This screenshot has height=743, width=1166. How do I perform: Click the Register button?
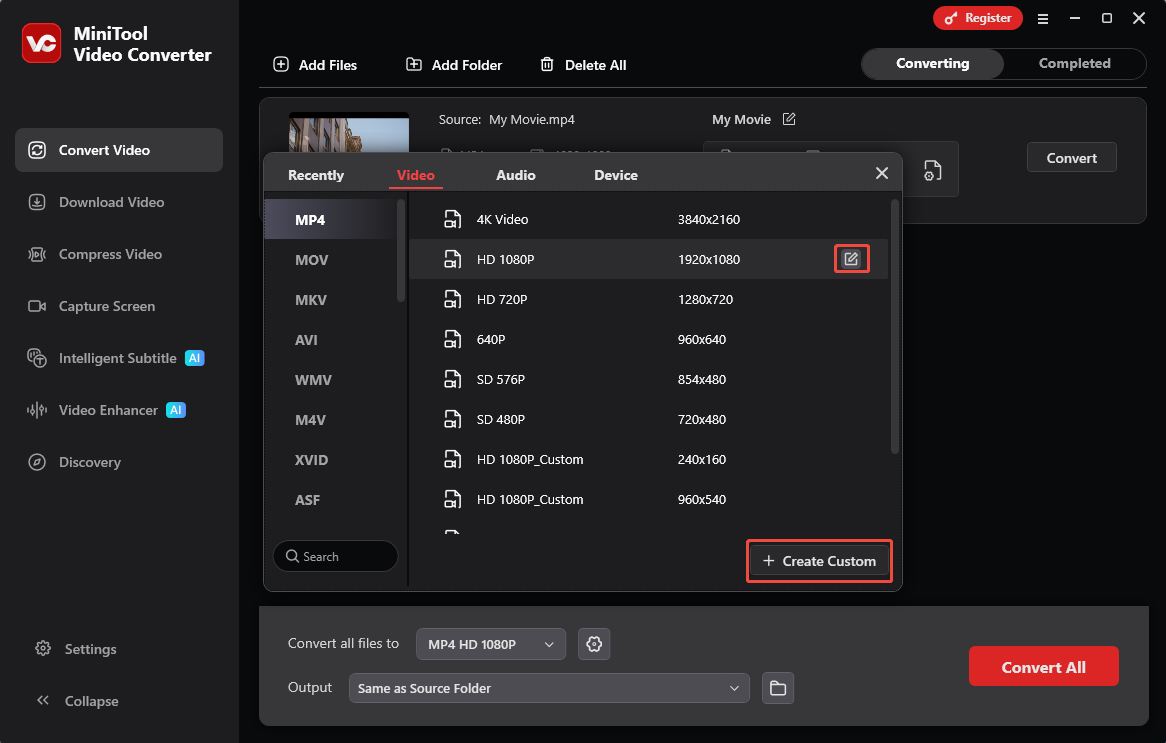(978, 18)
